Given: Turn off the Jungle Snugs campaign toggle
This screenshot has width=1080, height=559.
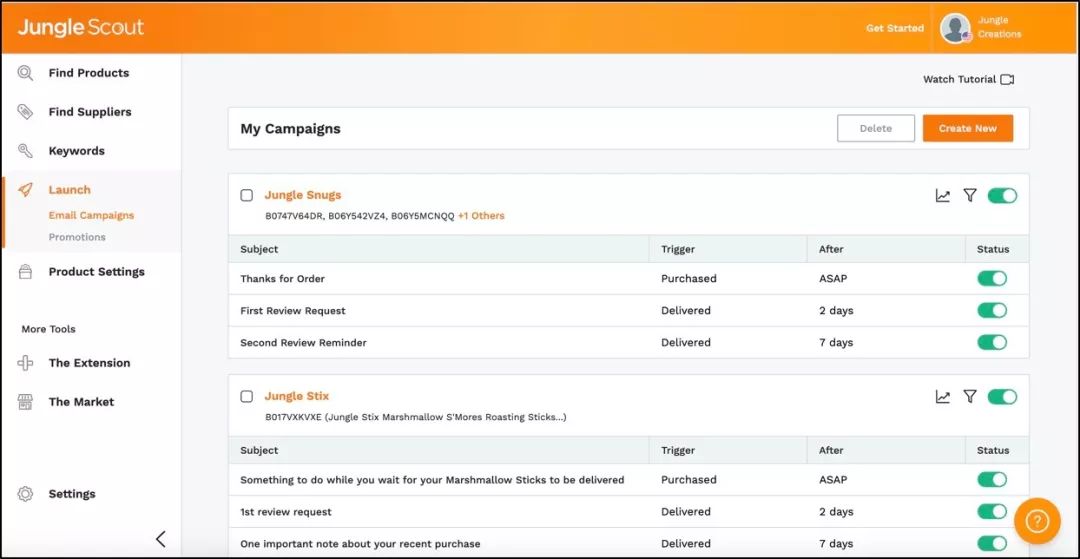Looking at the screenshot, I should coord(1001,196).
